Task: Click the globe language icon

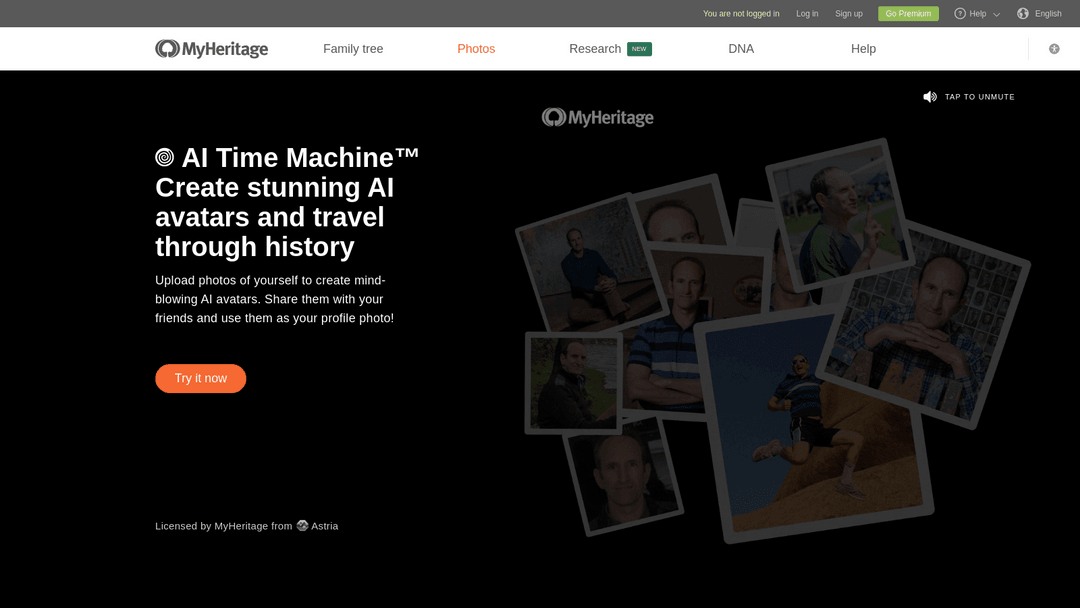Action: (1023, 14)
